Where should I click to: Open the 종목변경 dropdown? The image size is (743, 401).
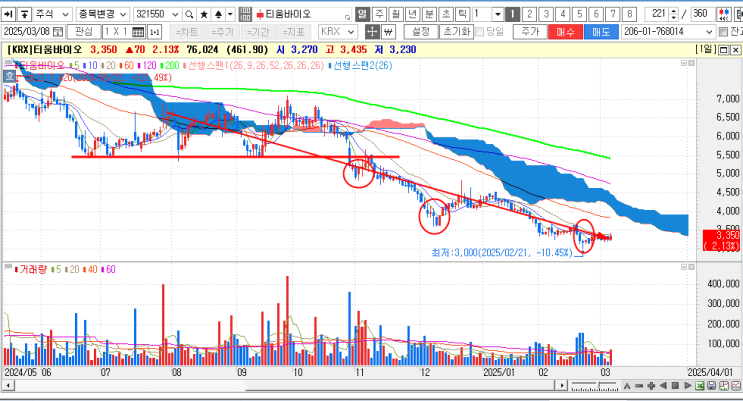pos(123,15)
